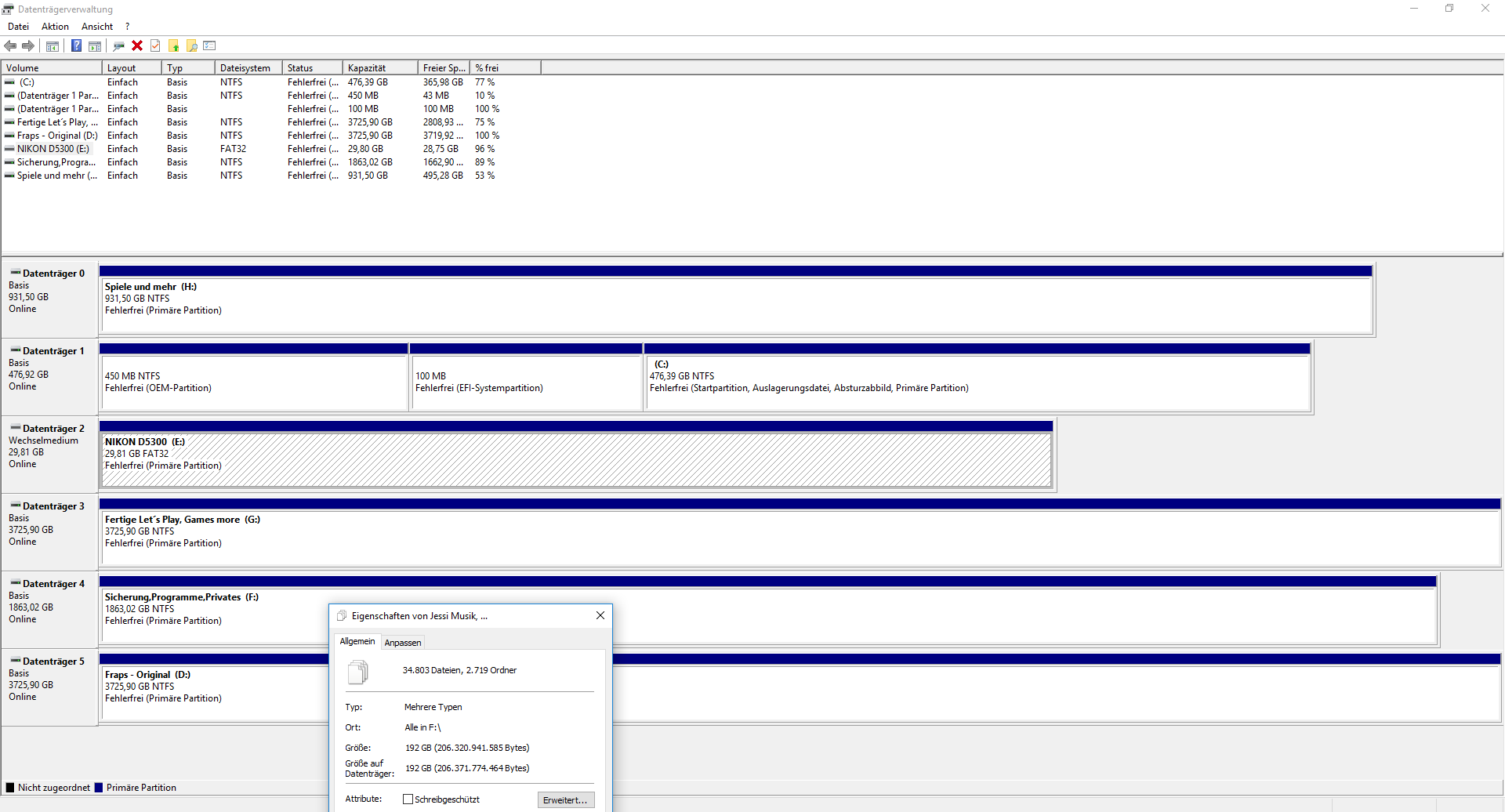Restore down the Datenträgerverwaltung window
1505x812 pixels.
pyautogui.click(x=1449, y=9)
